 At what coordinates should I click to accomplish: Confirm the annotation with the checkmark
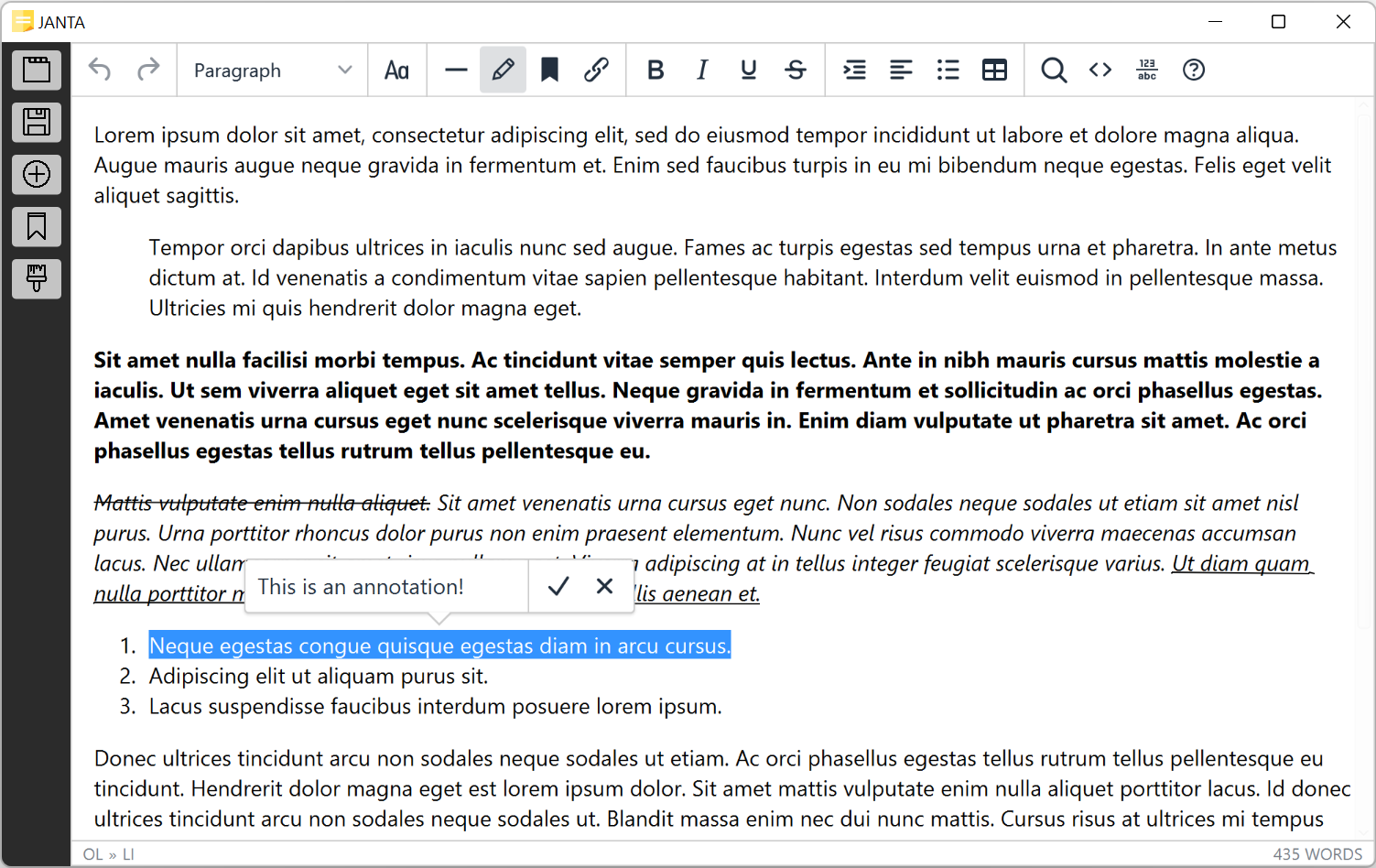click(x=558, y=586)
